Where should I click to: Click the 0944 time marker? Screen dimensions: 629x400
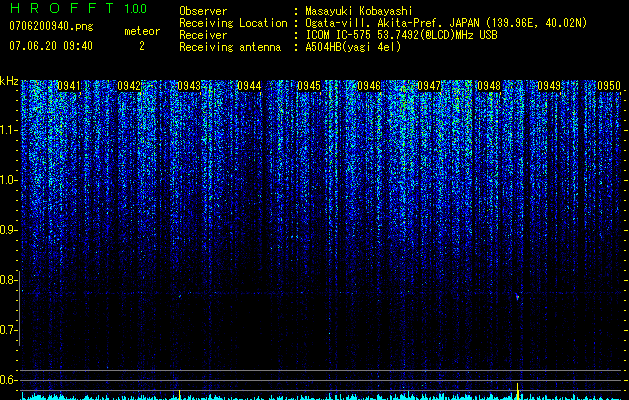tap(249, 86)
